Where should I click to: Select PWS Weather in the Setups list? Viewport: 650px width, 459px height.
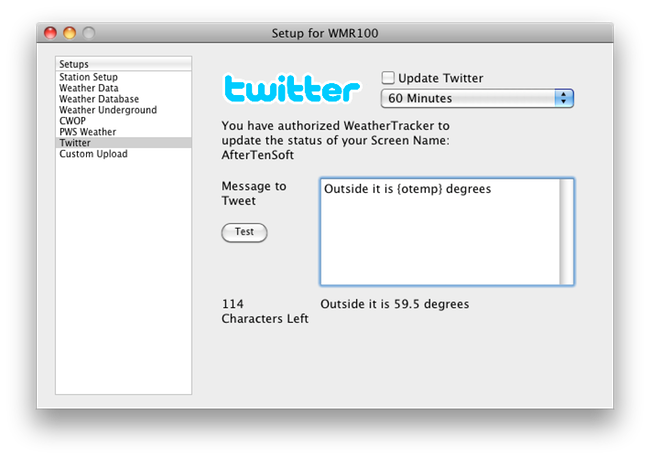point(123,132)
